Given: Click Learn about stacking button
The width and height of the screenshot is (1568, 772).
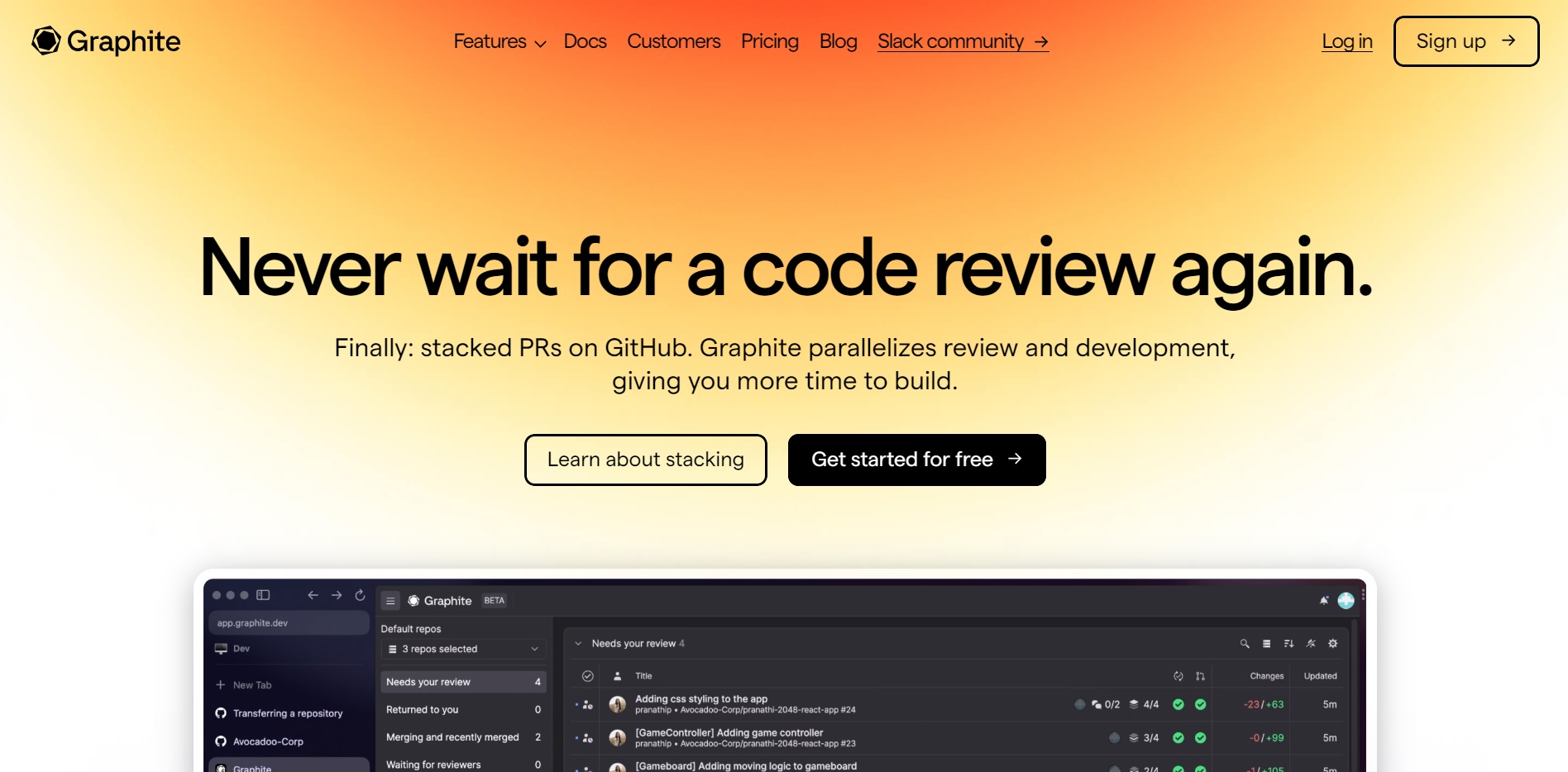Looking at the screenshot, I should click(646, 460).
